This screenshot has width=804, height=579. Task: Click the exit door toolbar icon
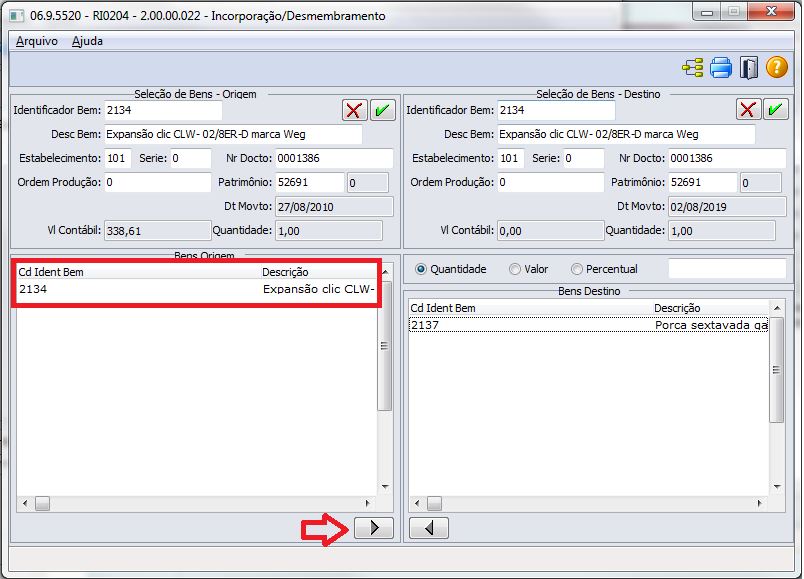click(749, 68)
